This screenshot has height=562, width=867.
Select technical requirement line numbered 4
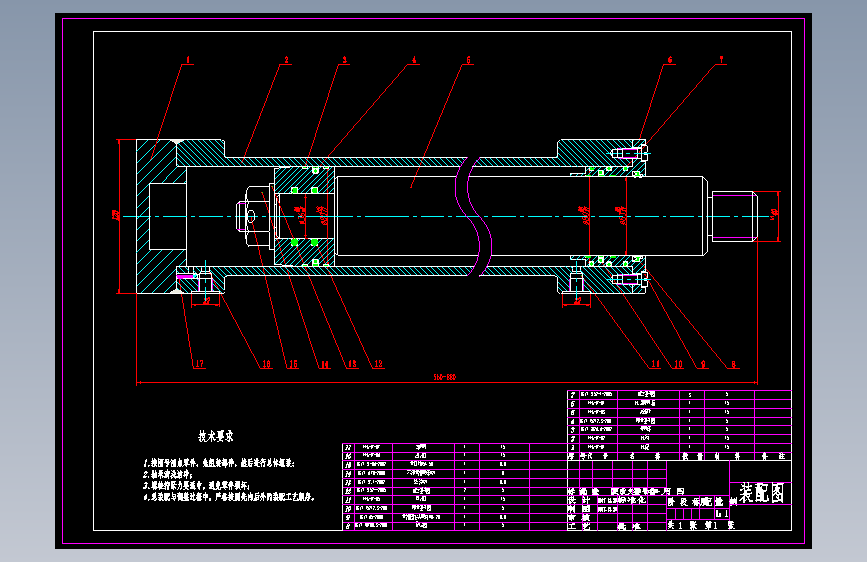pyautogui.click(x=229, y=497)
